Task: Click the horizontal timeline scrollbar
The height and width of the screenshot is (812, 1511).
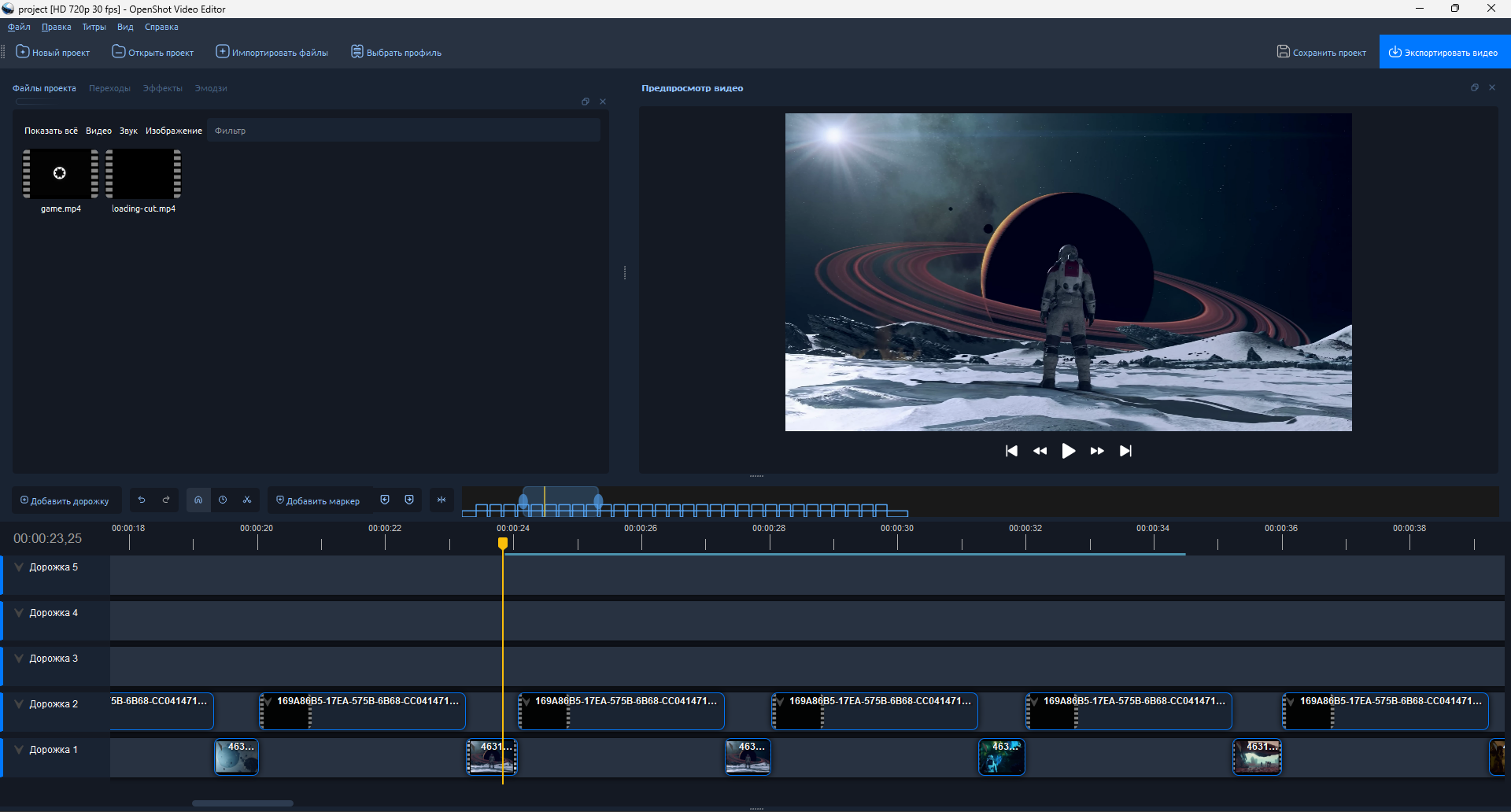Action: tap(242, 803)
